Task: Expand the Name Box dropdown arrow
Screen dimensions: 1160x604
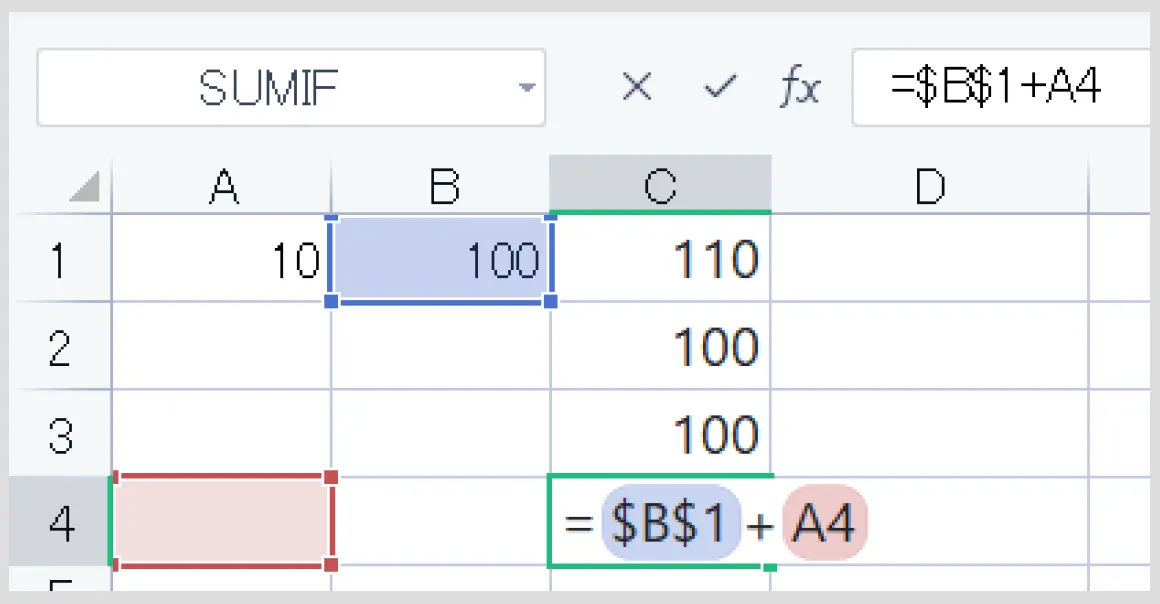Action: coord(527,87)
